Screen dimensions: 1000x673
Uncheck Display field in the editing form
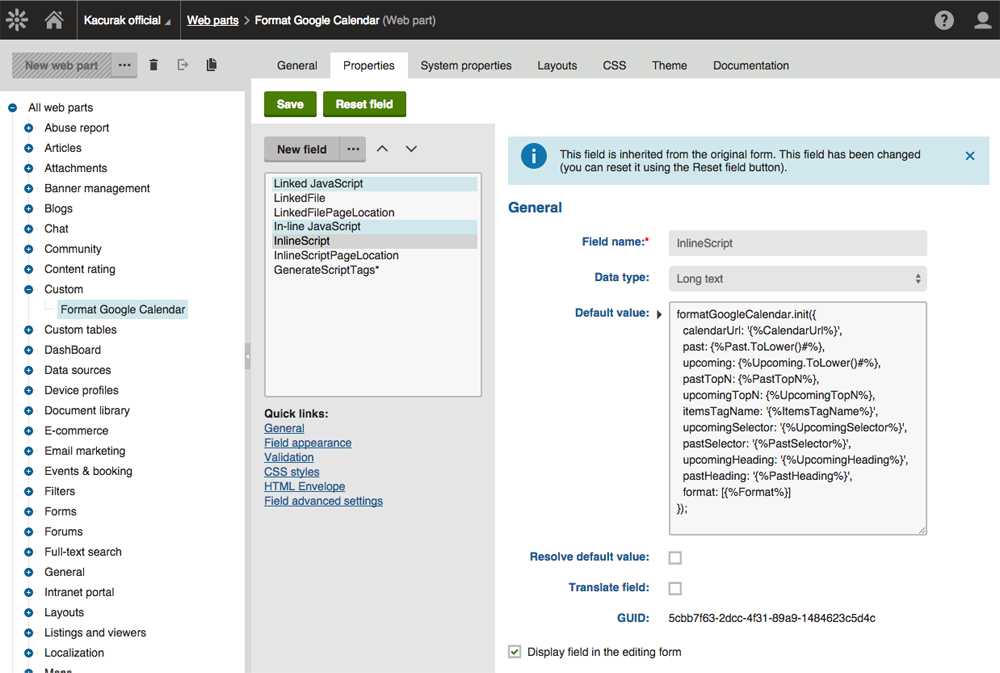(515, 652)
